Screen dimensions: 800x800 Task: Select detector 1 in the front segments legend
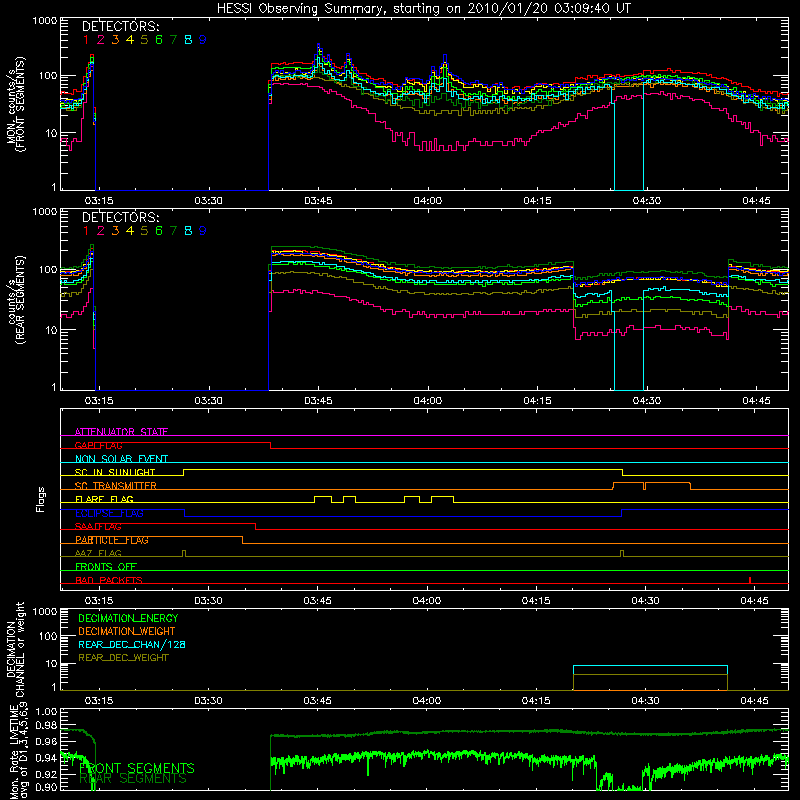coord(86,40)
